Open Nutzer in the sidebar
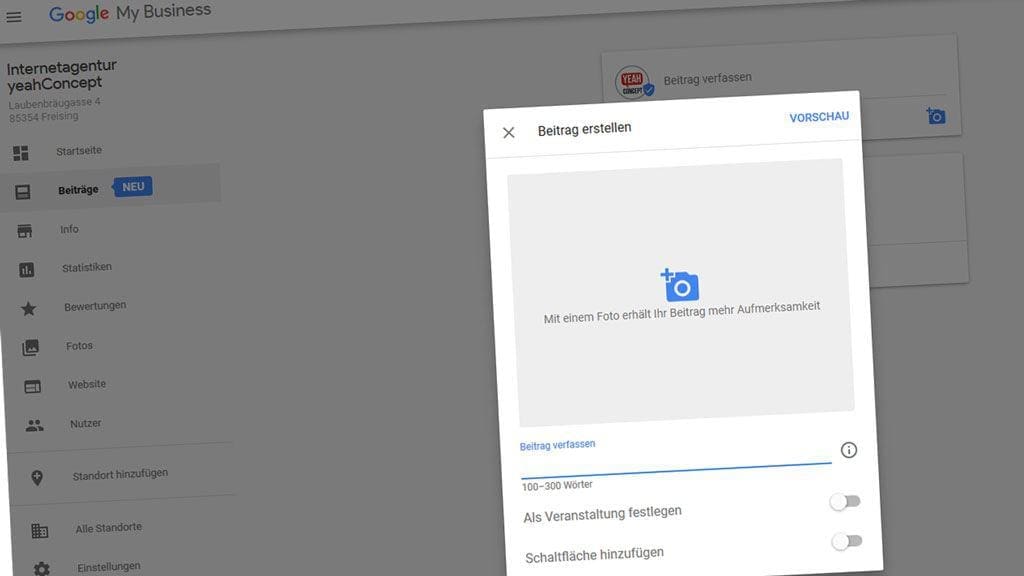Viewport: 1024px width, 576px height. point(86,424)
